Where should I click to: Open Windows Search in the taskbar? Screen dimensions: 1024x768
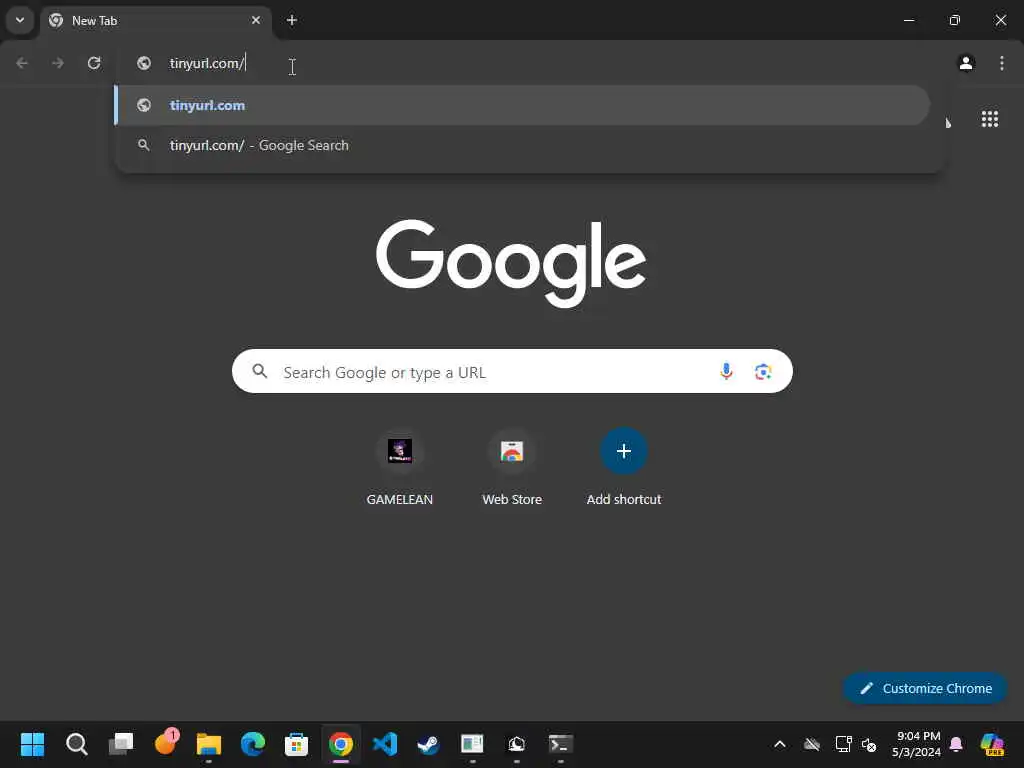pyautogui.click(x=76, y=744)
